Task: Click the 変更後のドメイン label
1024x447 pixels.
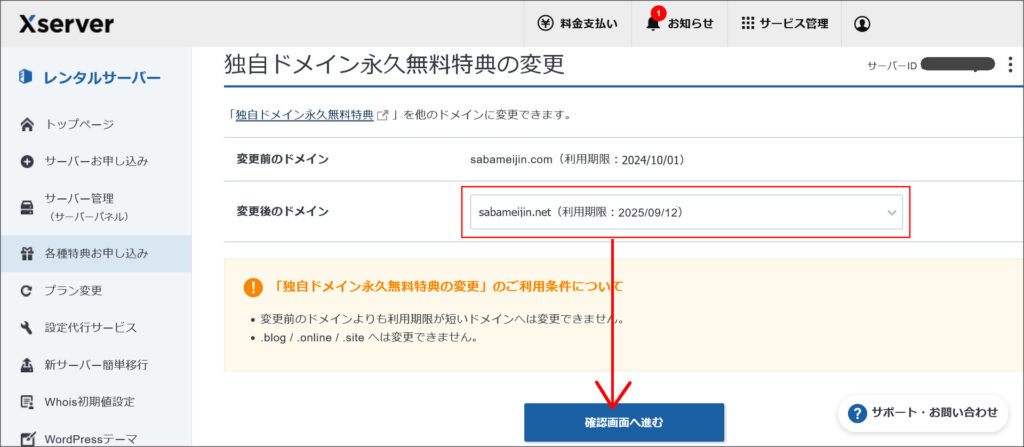Action: 282,211
